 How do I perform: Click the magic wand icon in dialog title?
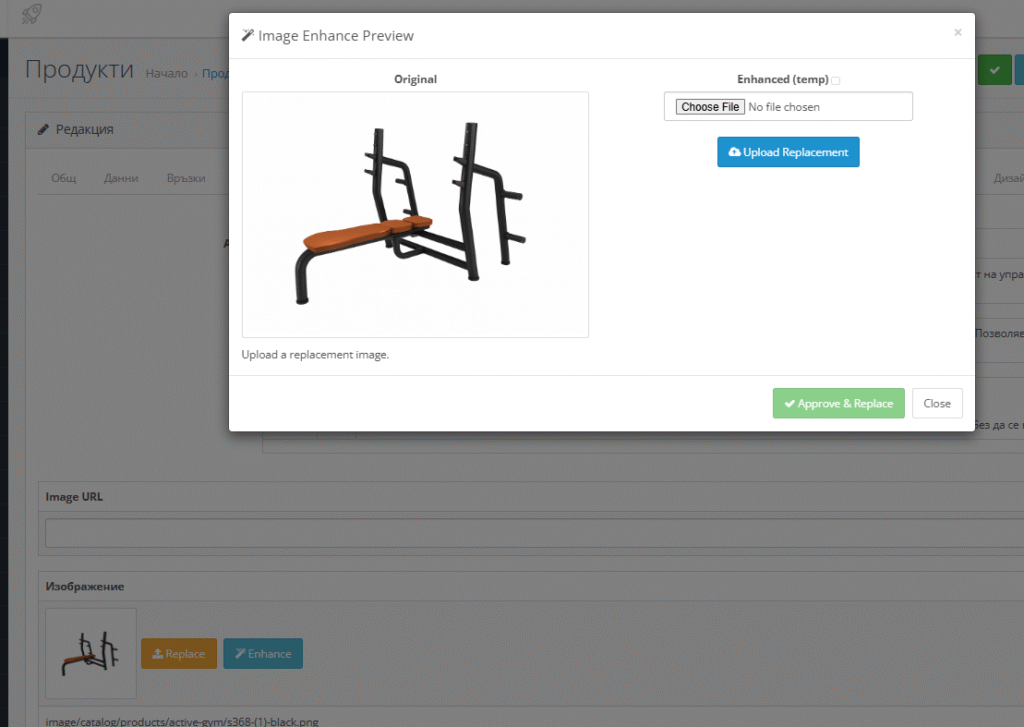pos(248,35)
